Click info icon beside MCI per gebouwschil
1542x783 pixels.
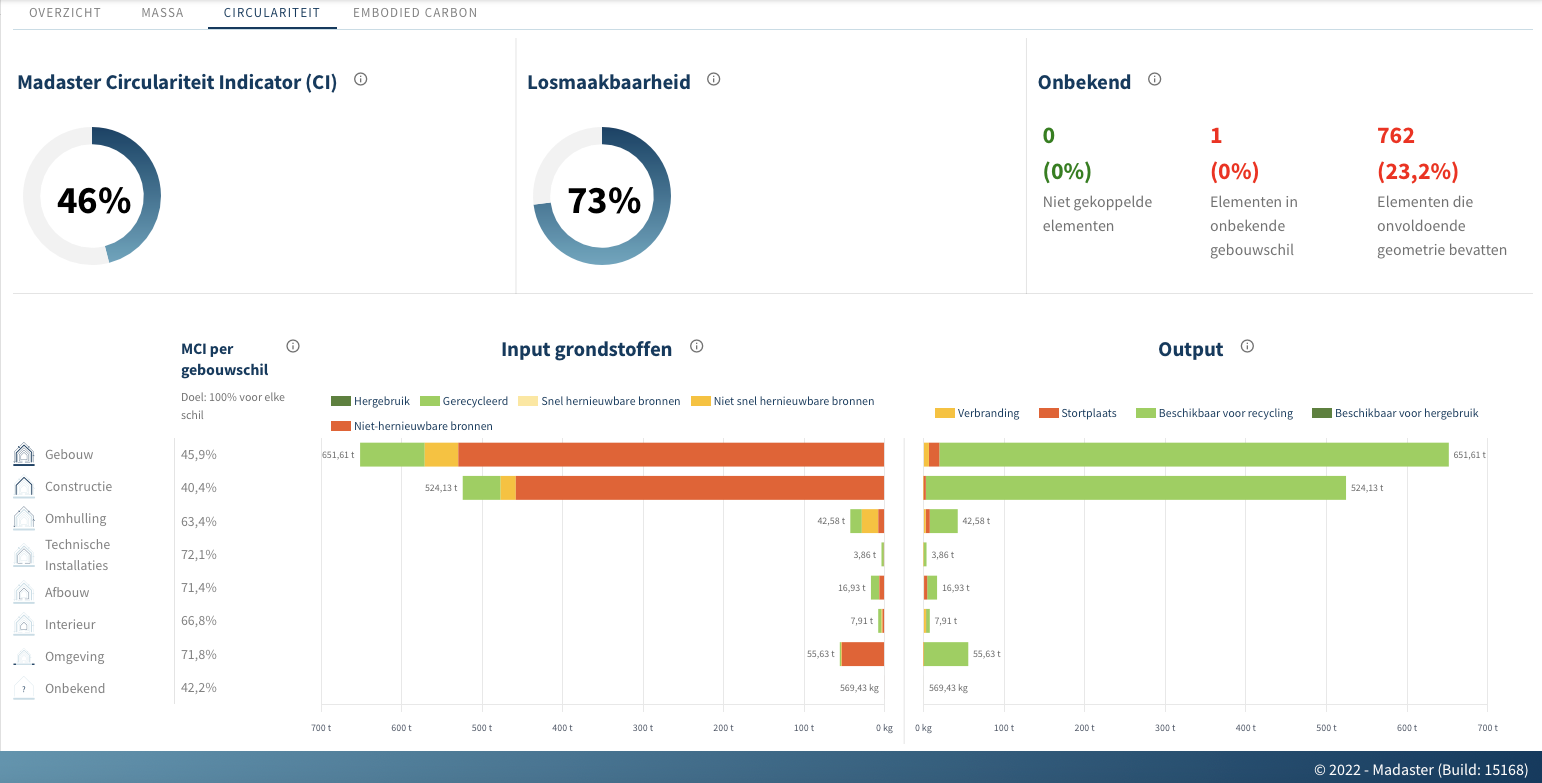point(293,346)
